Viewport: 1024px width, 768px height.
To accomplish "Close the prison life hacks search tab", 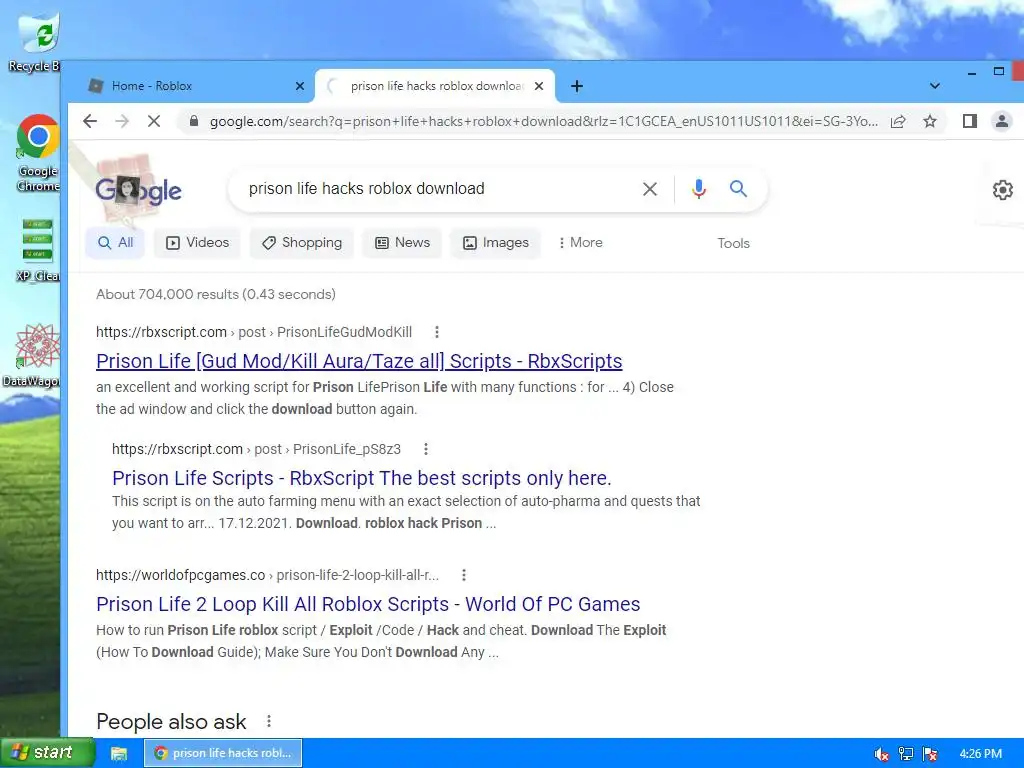I will tap(539, 86).
